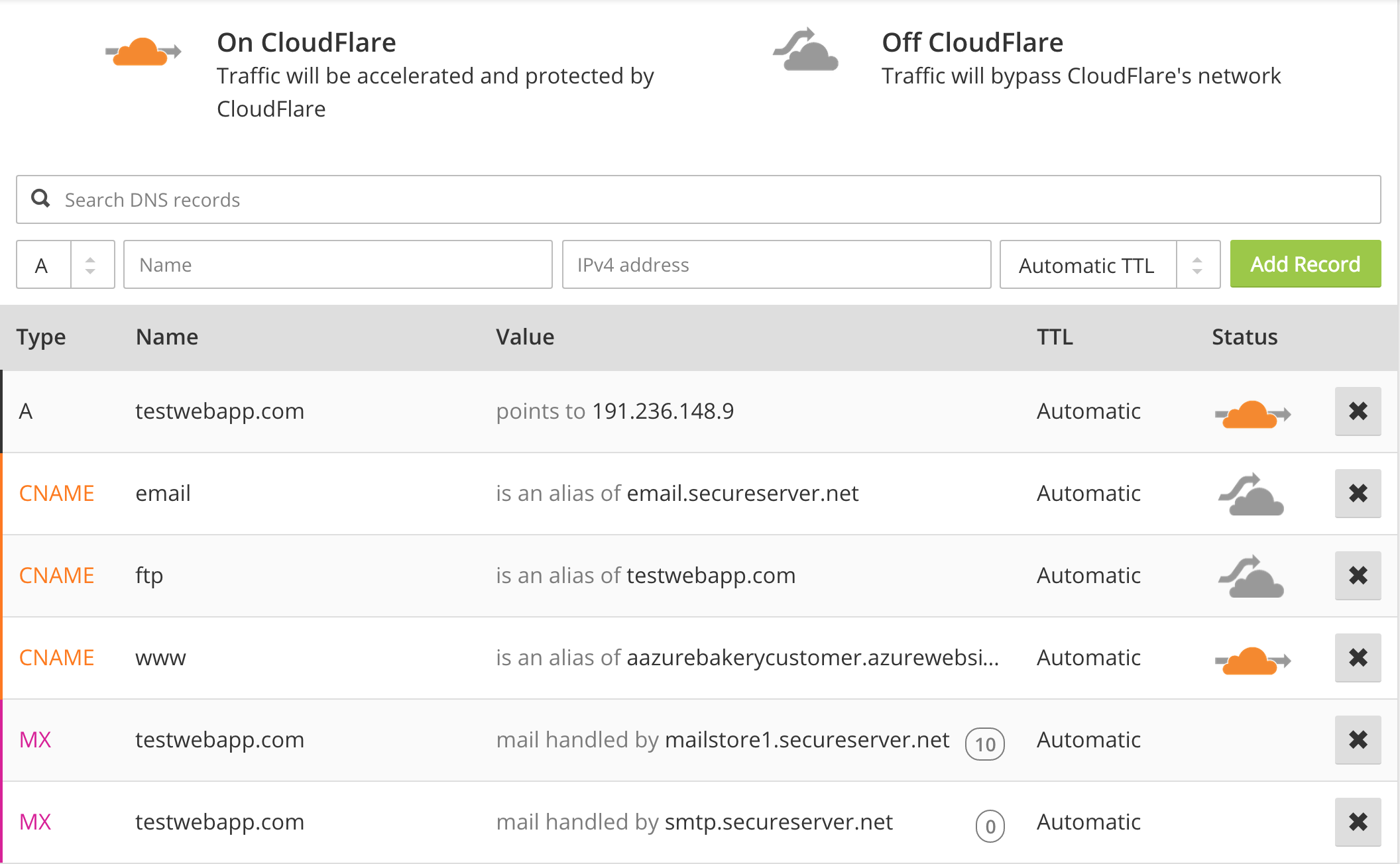The image size is (1400, 864).
Task: Expand the Automatic TTL dropdown
Action: click(1109, 265)
